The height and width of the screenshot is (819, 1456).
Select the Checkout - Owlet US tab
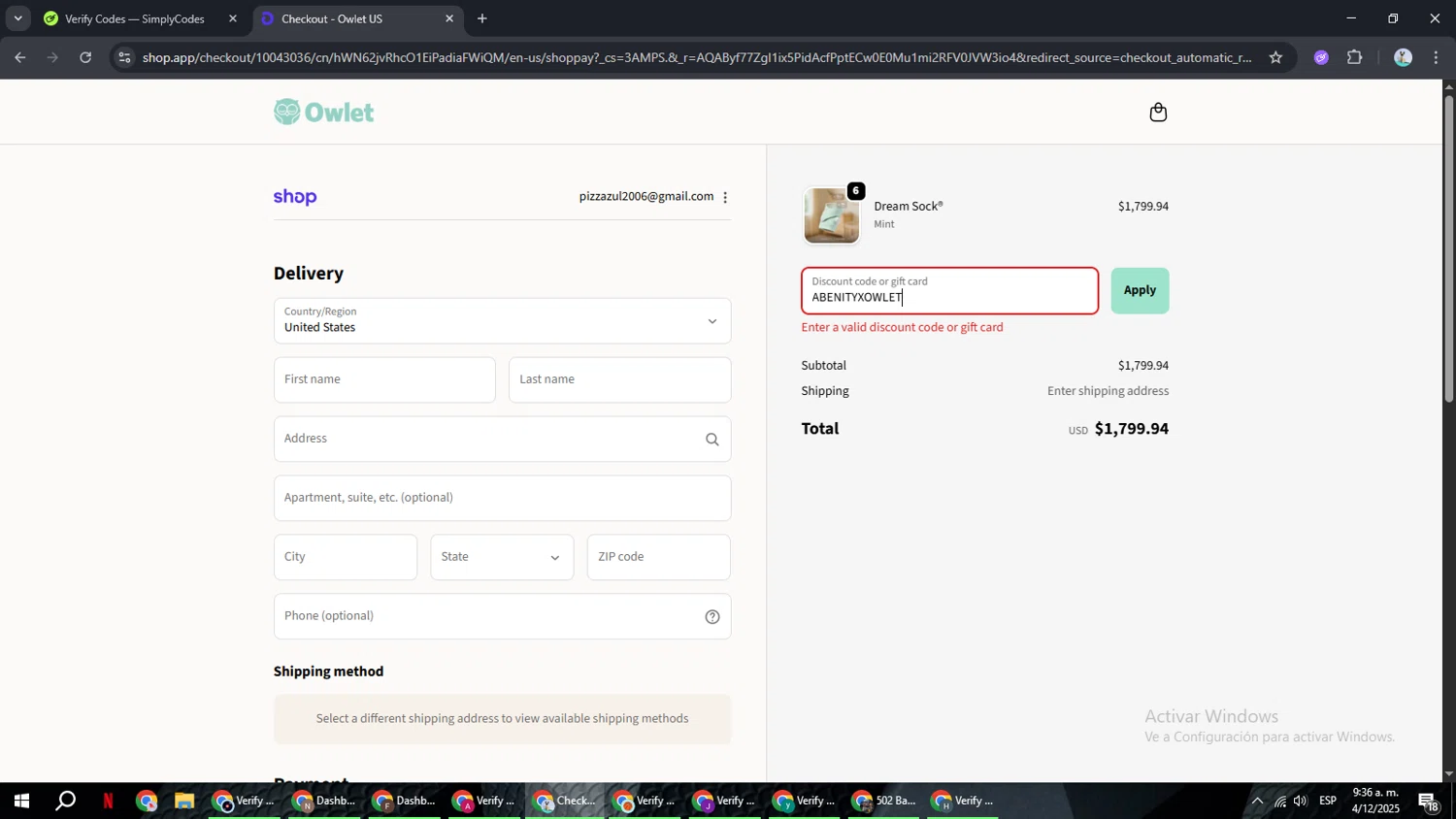click(x=358, y=18)
